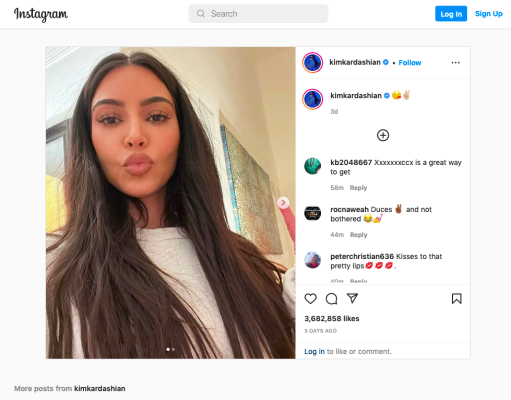The image size is (511, 400).
Task: Go to the next photo with the arrow
Action: [283, 202]
